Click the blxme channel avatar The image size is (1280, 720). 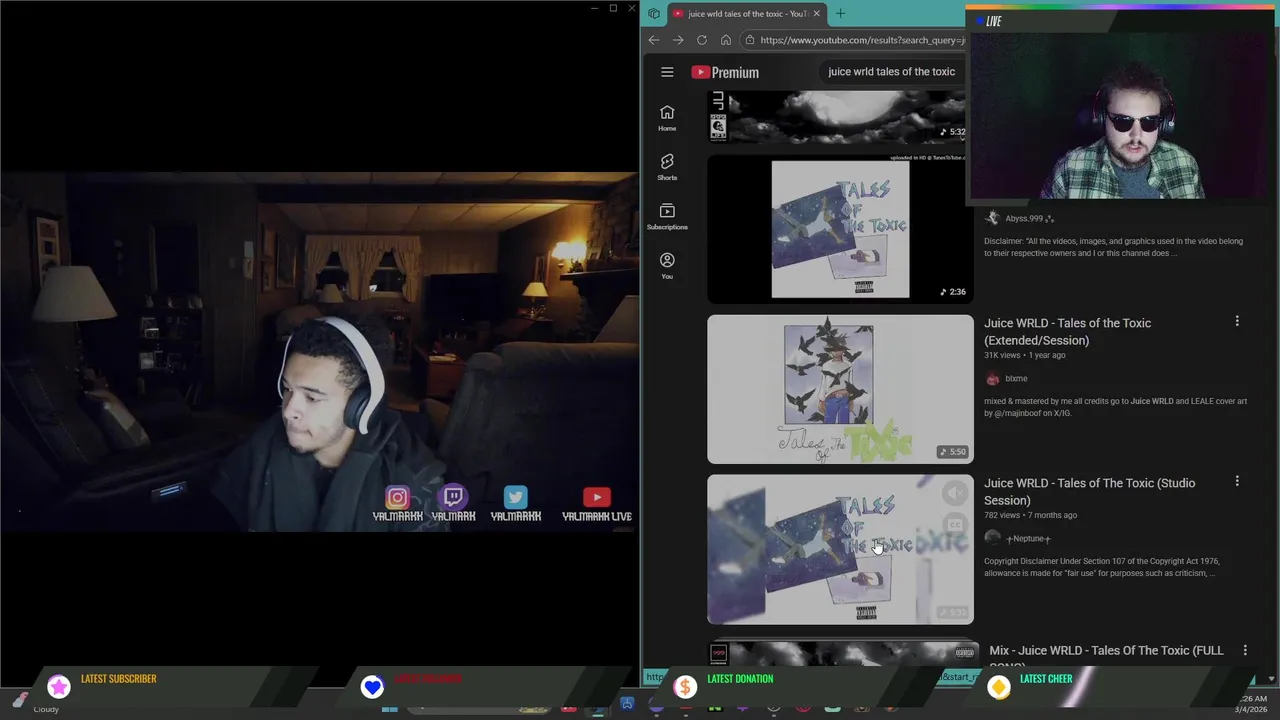(992, 379)
